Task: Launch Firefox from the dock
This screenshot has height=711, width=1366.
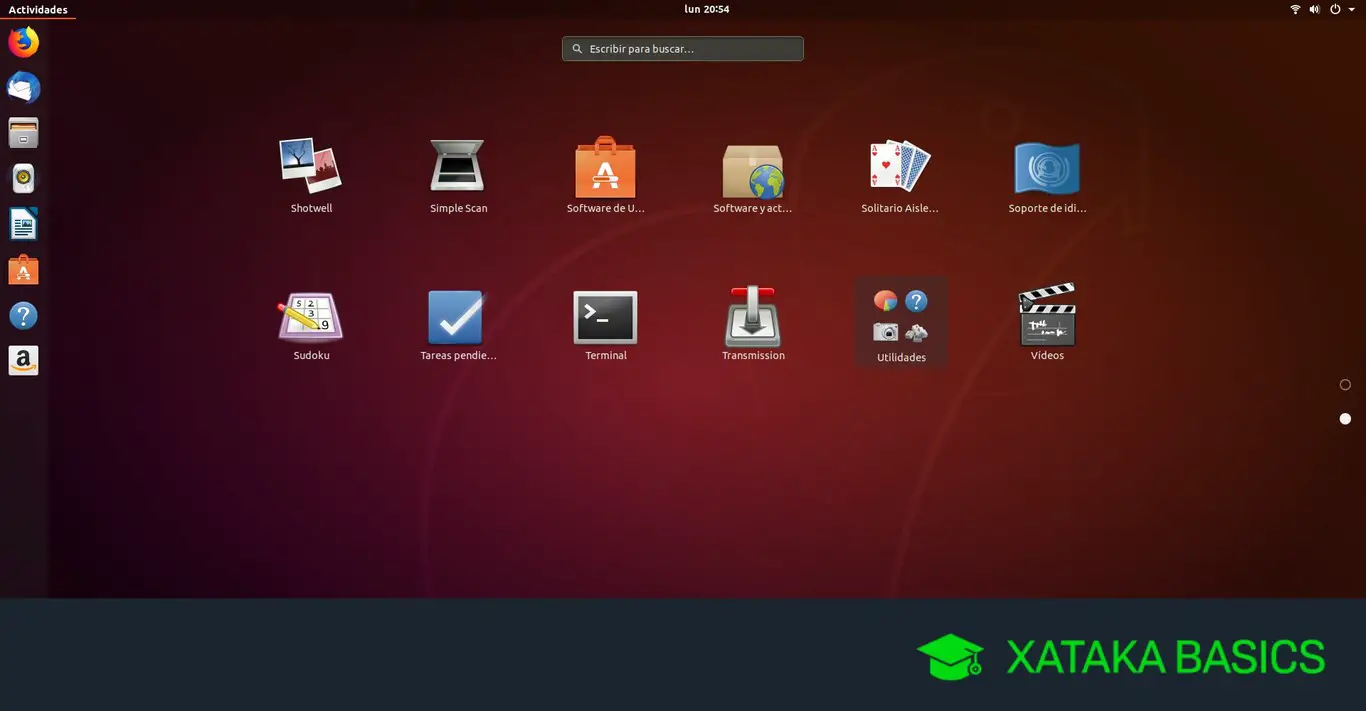Action: point(23,42)
